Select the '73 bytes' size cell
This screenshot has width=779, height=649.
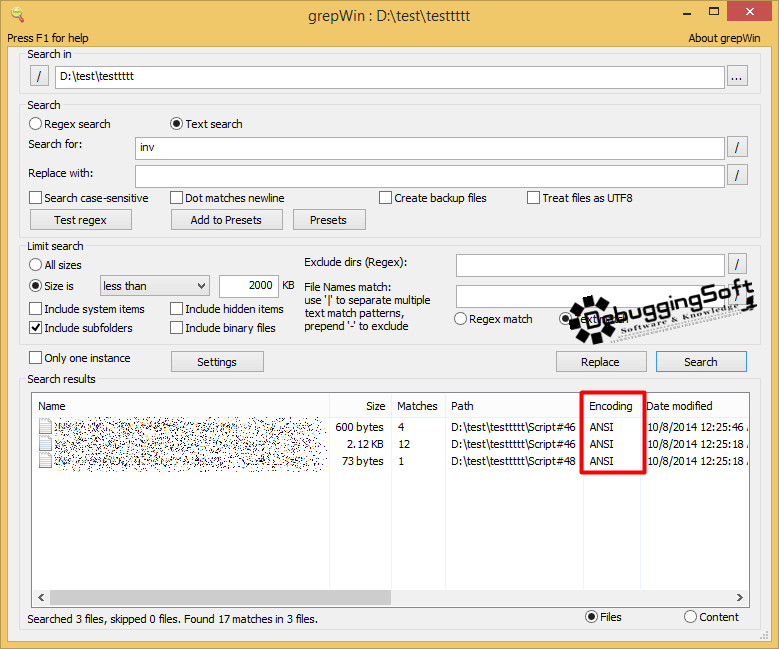pyautogui.click(x=363, y=461)
